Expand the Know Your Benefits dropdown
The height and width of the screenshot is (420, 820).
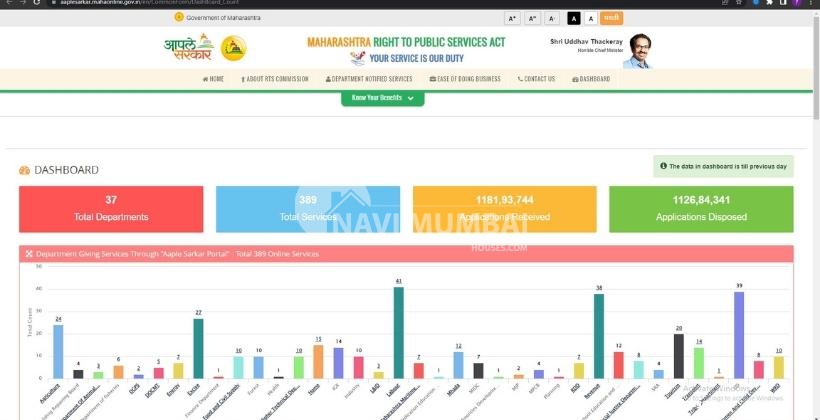click(382, 98)
